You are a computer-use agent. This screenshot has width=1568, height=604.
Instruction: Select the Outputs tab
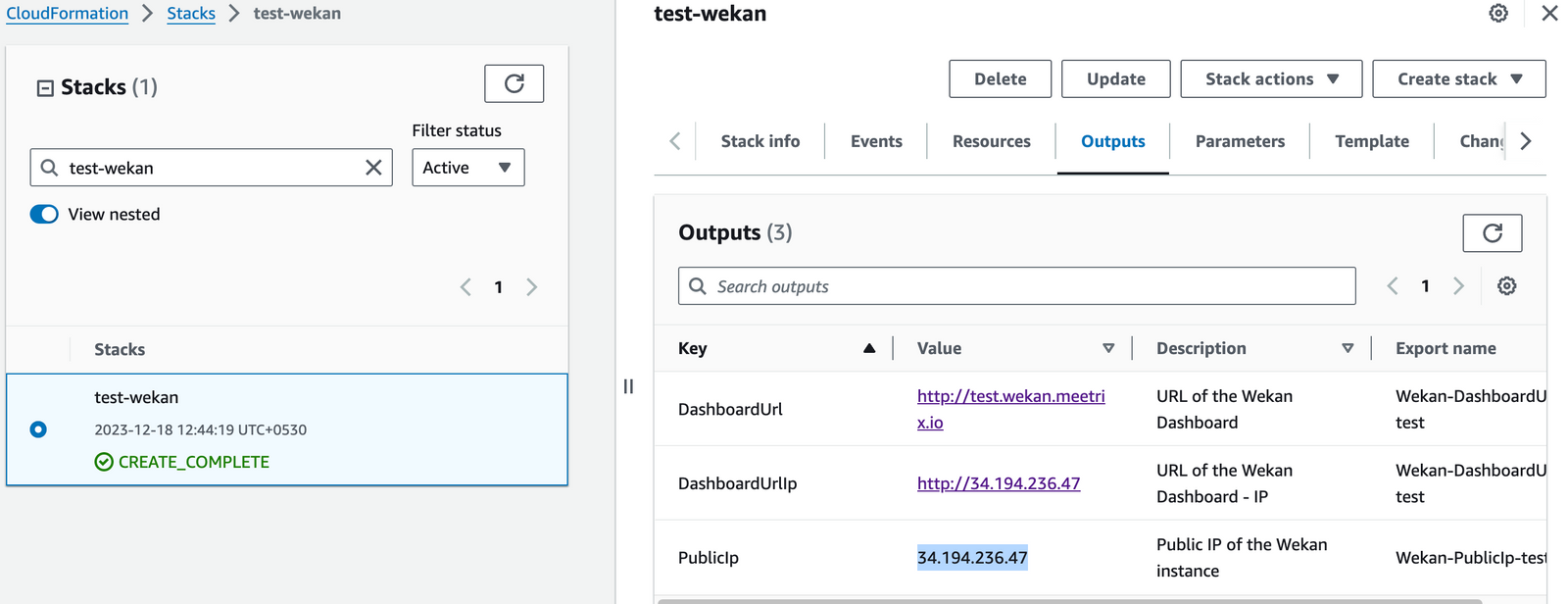click(x=1112, y=141)
